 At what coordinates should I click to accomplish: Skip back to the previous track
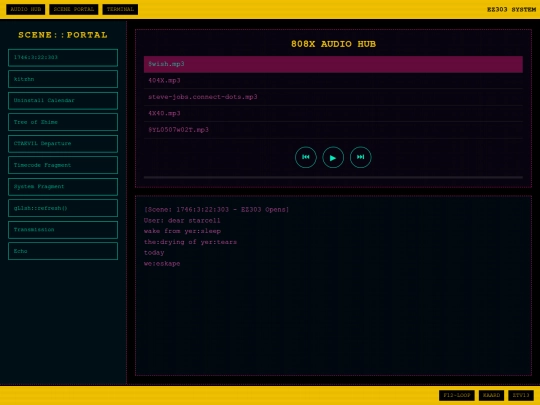coord(305,157)
